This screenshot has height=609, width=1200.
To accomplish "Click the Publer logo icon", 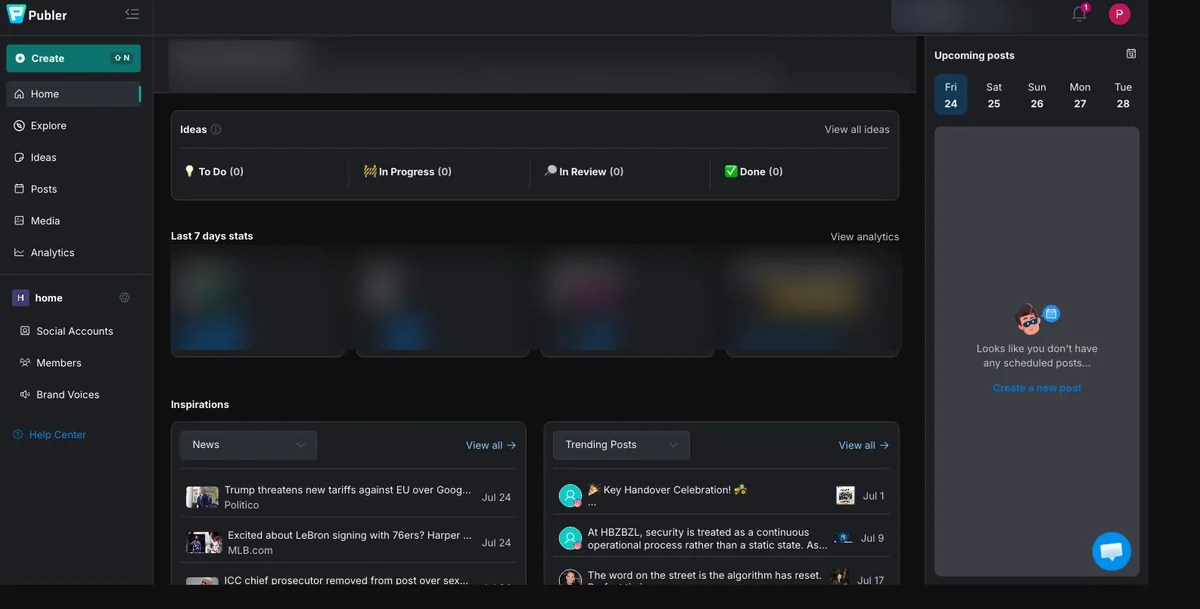I will click(16, 14).
